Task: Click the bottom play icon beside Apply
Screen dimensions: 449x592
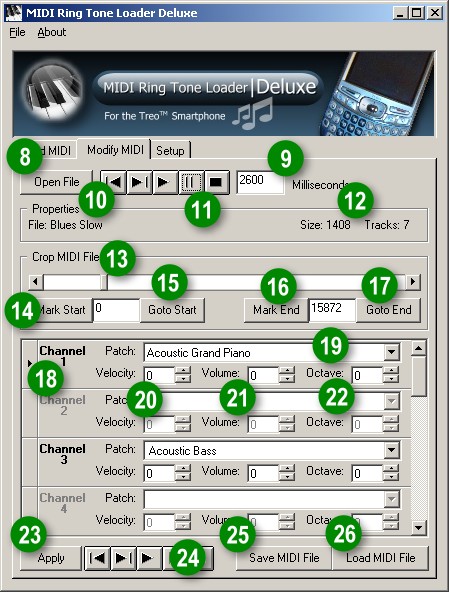Action: click(148, 558)
